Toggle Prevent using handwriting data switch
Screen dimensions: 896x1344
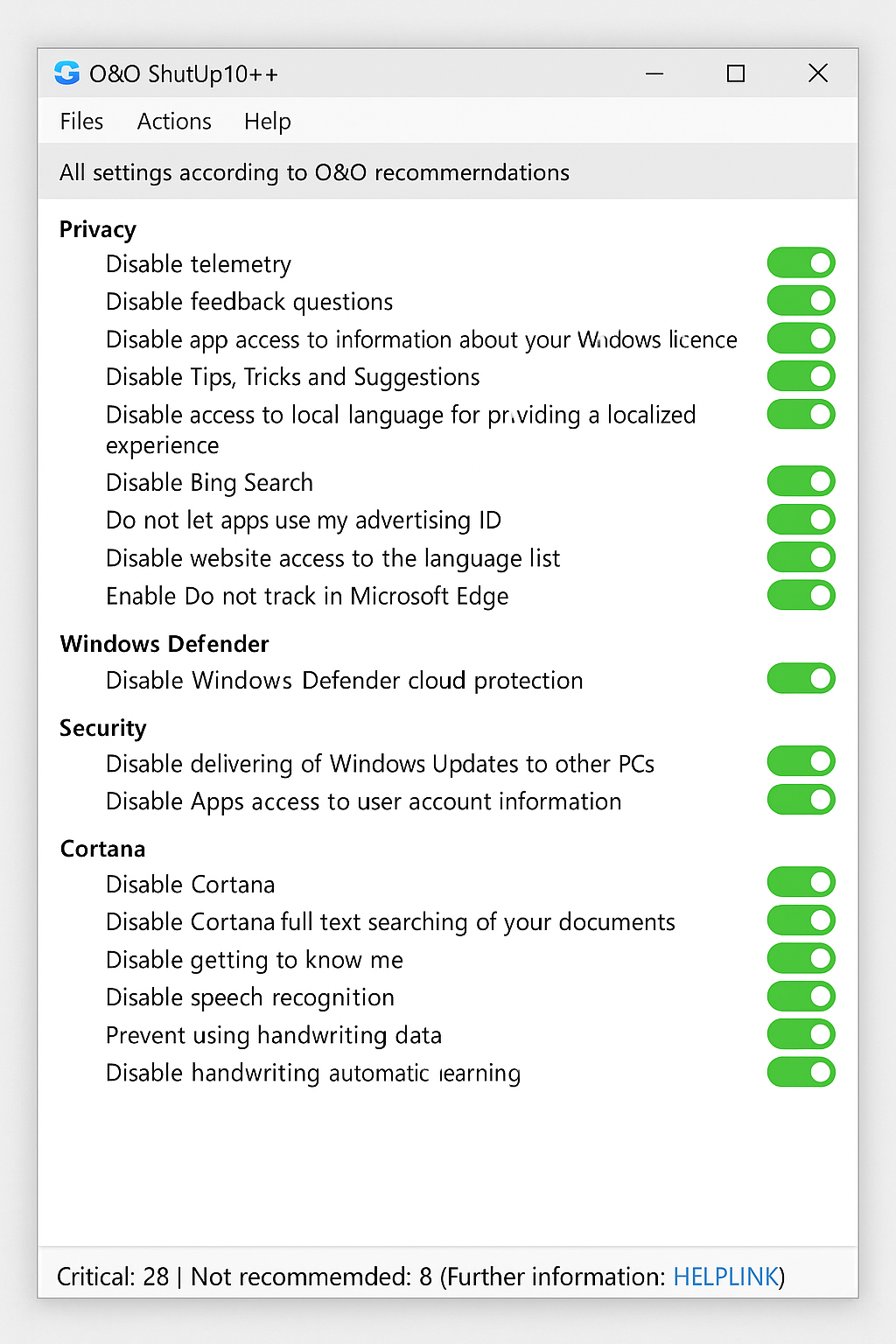coord(801,1034)
